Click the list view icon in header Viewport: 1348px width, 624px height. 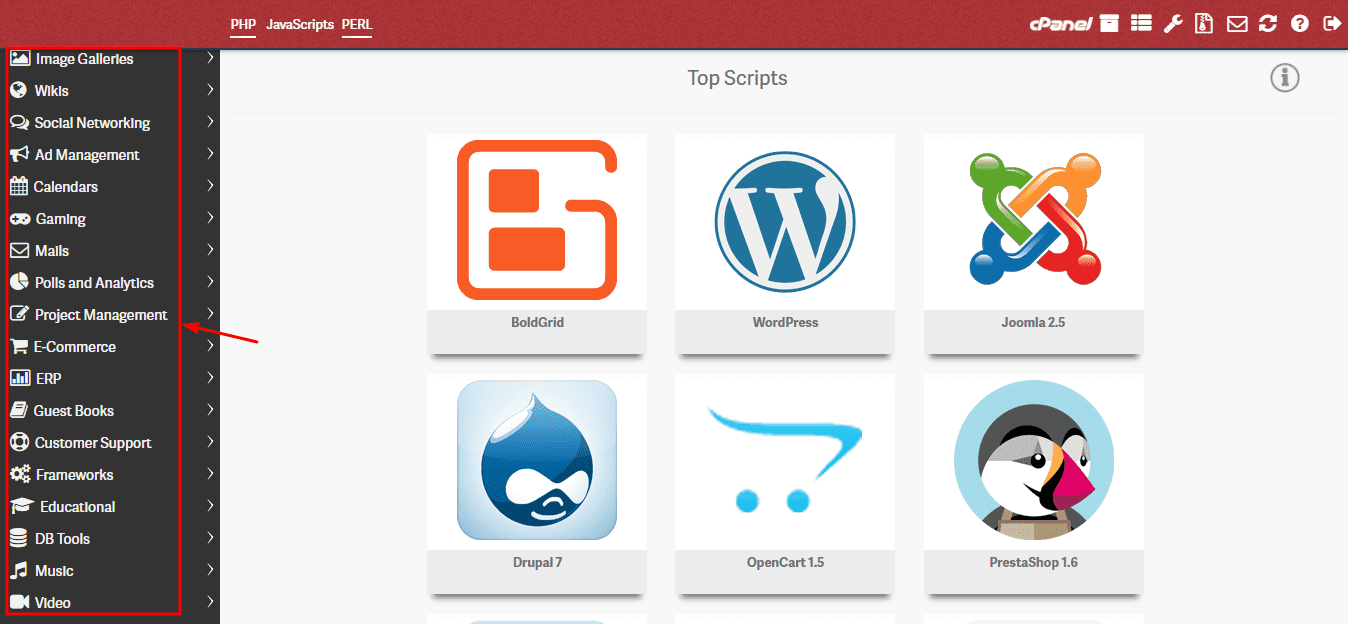(x=1141, y=24)
